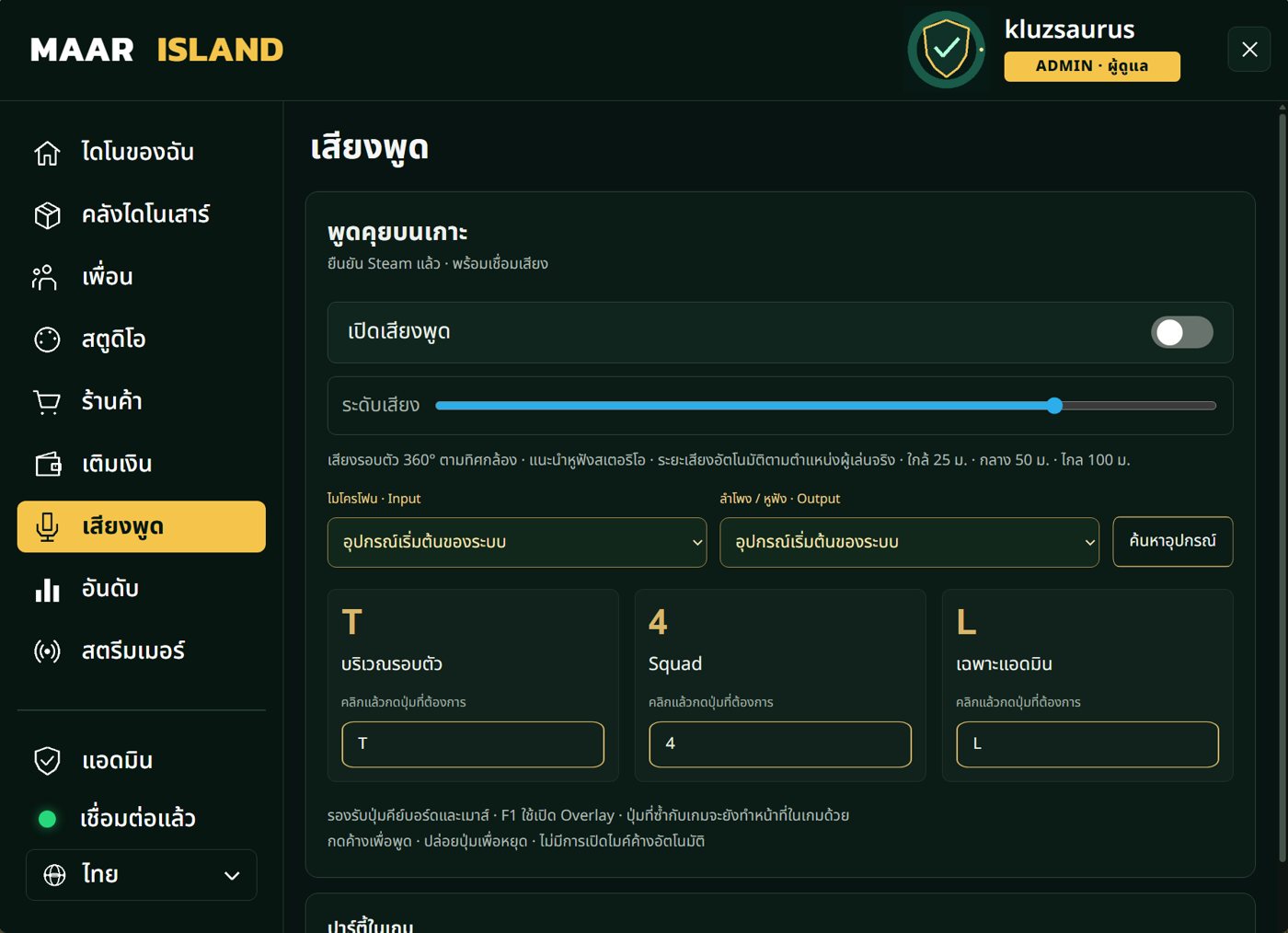Click the box icon beside คลังไดโนเสาร์
Viewport: 1288px width, 933px height.
47,215
